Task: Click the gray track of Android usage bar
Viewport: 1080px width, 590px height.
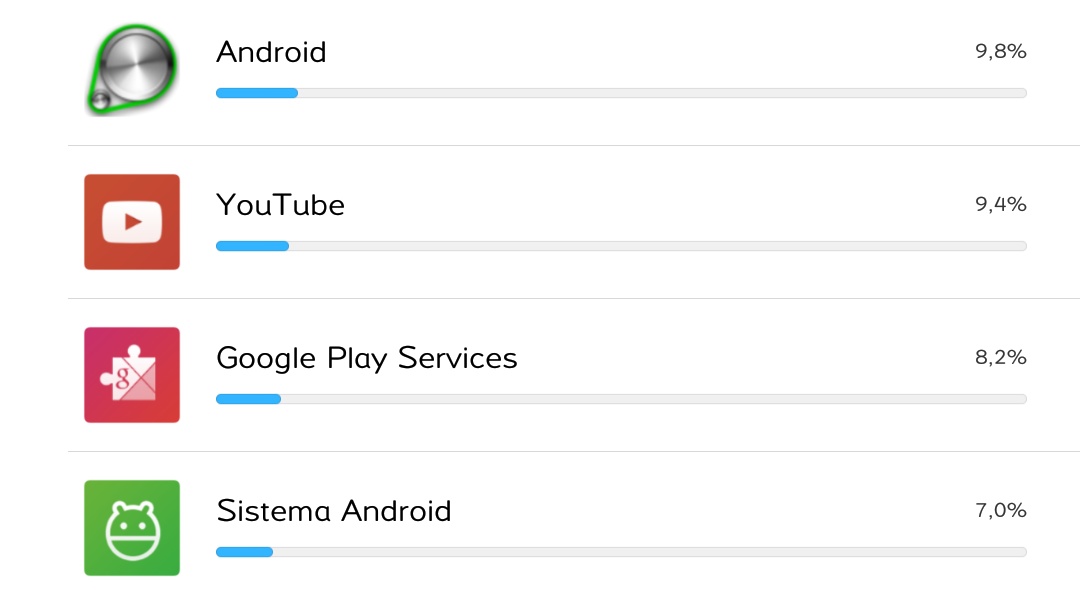Action: (662, 93)
